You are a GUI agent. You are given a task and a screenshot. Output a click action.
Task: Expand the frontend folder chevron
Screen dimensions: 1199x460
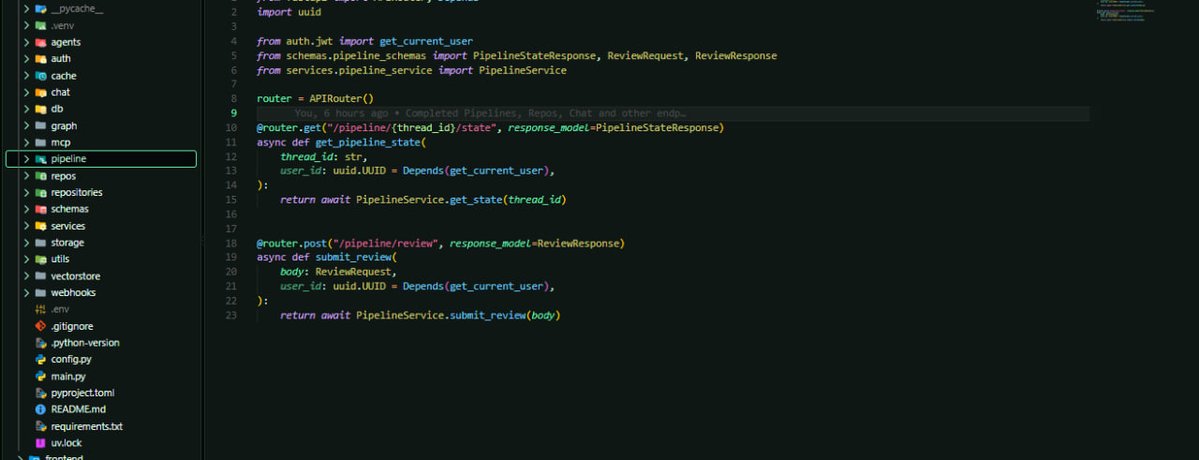tap(21, 457)
